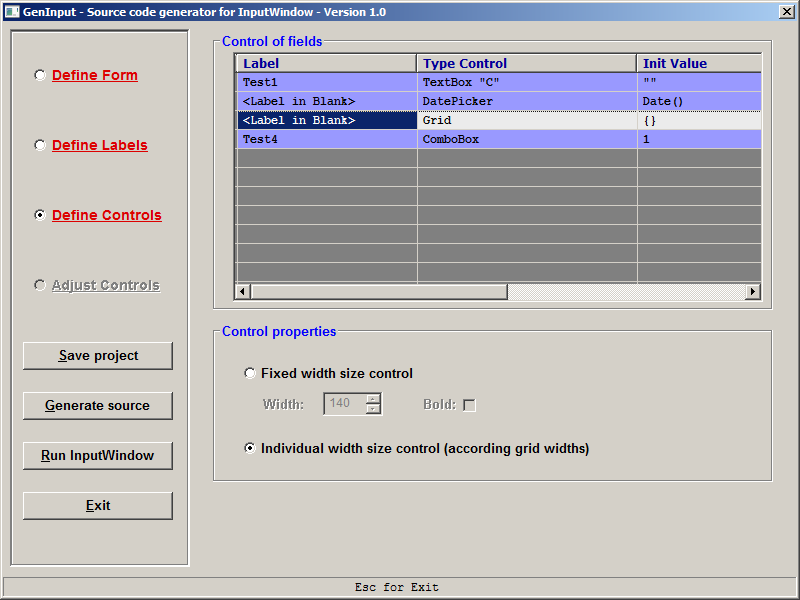Click the GenInput title bar application icon

(x=12, y=11)
